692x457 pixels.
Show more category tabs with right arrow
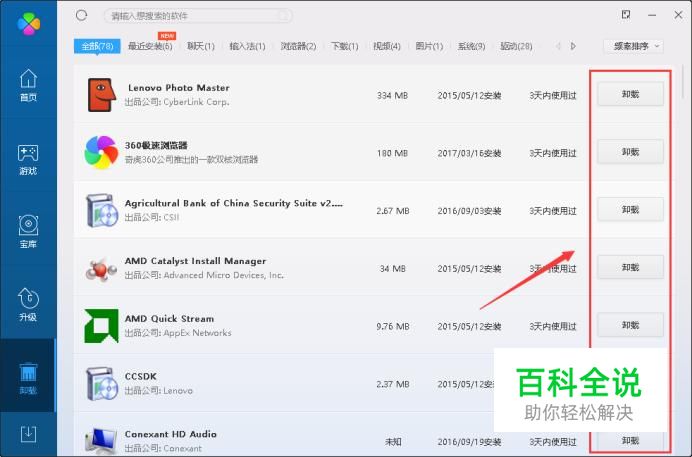click(573, 46)
